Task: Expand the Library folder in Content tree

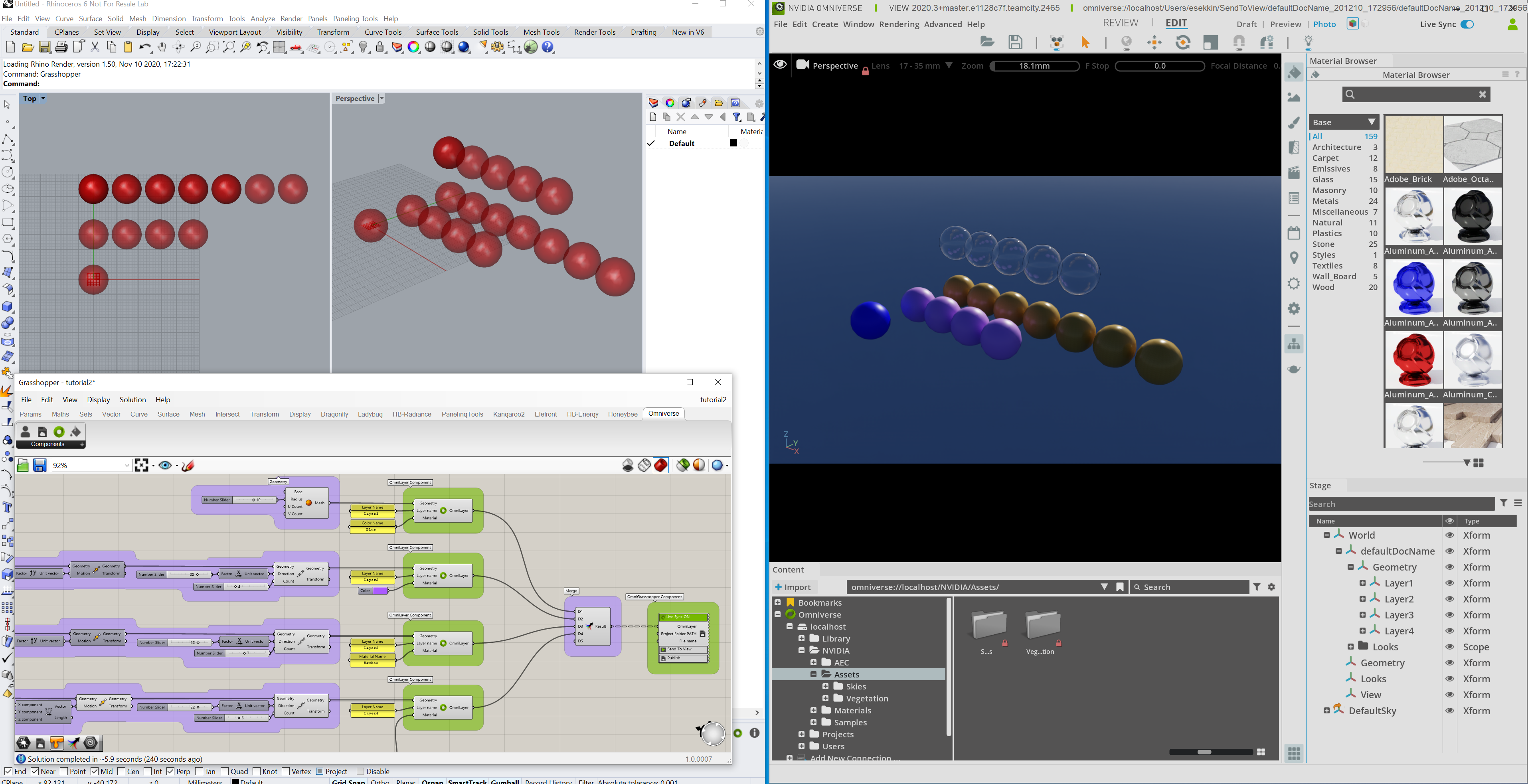Action: [801, 639]
